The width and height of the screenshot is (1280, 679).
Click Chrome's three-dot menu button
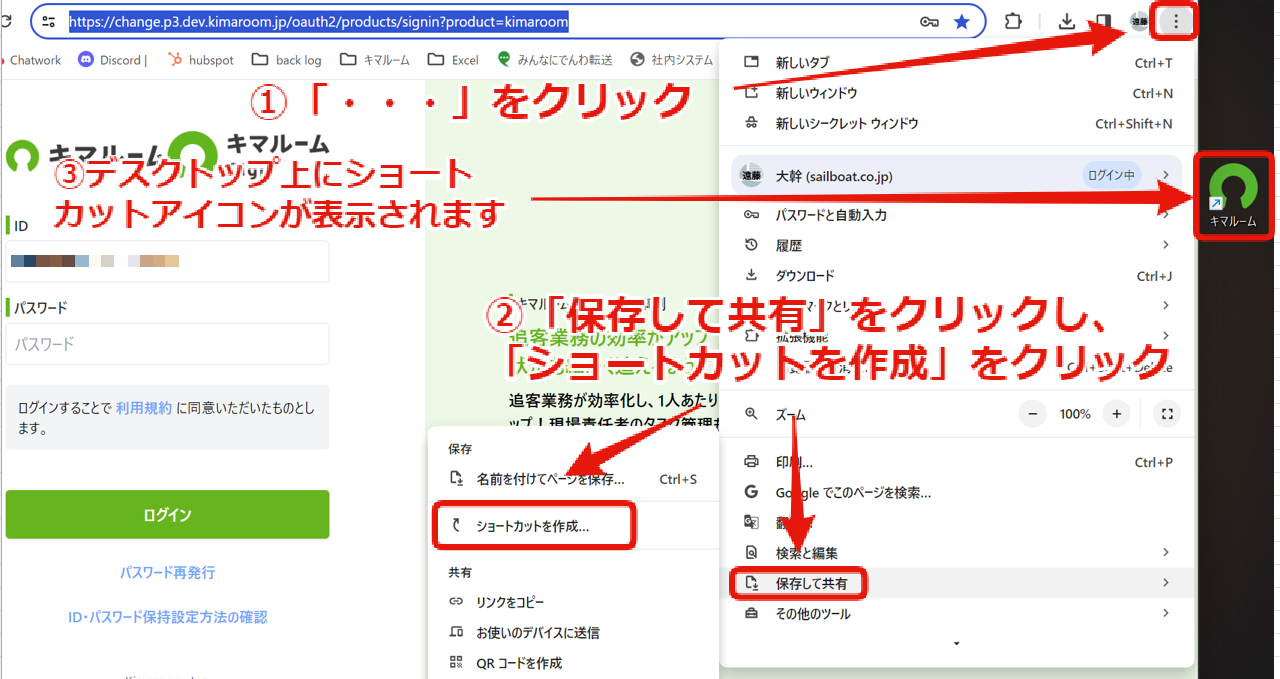coord(1175,21)
